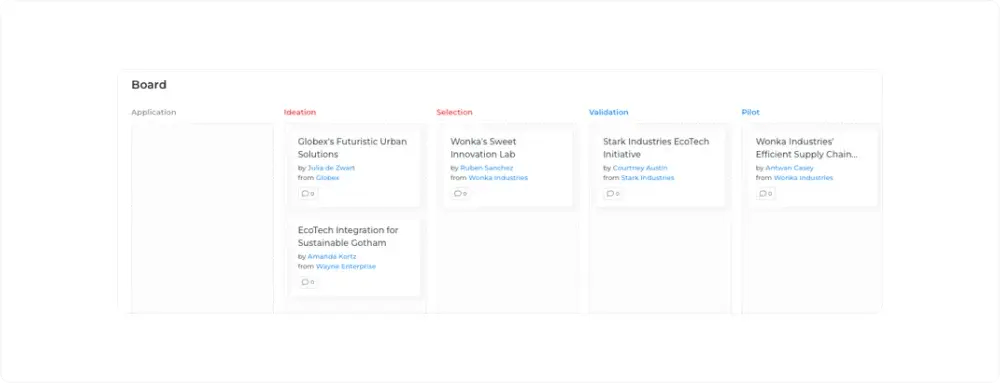Open Wonka Industries link on Sweet Innovation Lab card
This screenshot has width=1000, height=383.
[x=498, y=178]
